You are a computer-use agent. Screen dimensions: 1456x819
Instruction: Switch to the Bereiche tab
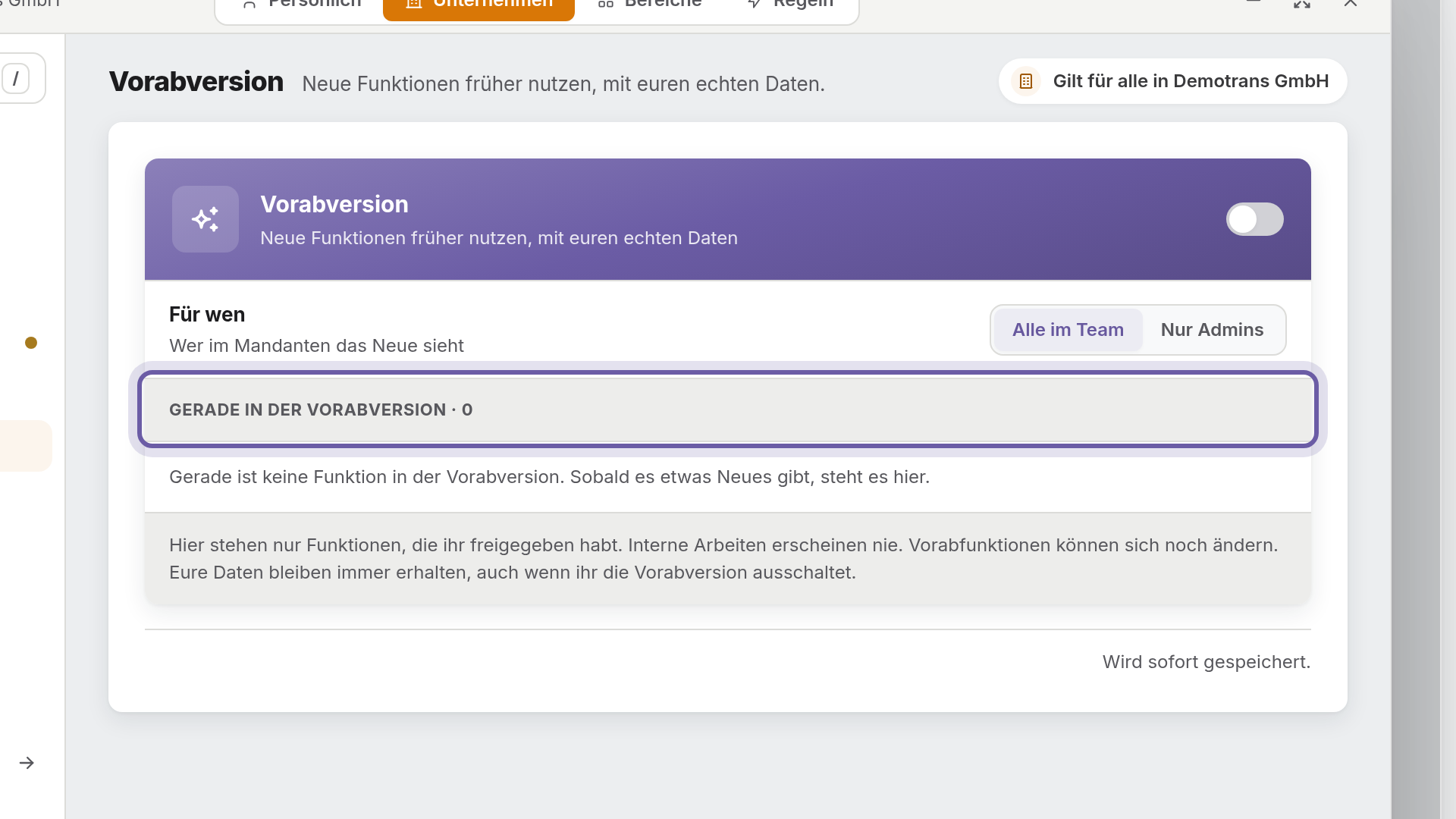pyautogui.click(x=650, y=5)
